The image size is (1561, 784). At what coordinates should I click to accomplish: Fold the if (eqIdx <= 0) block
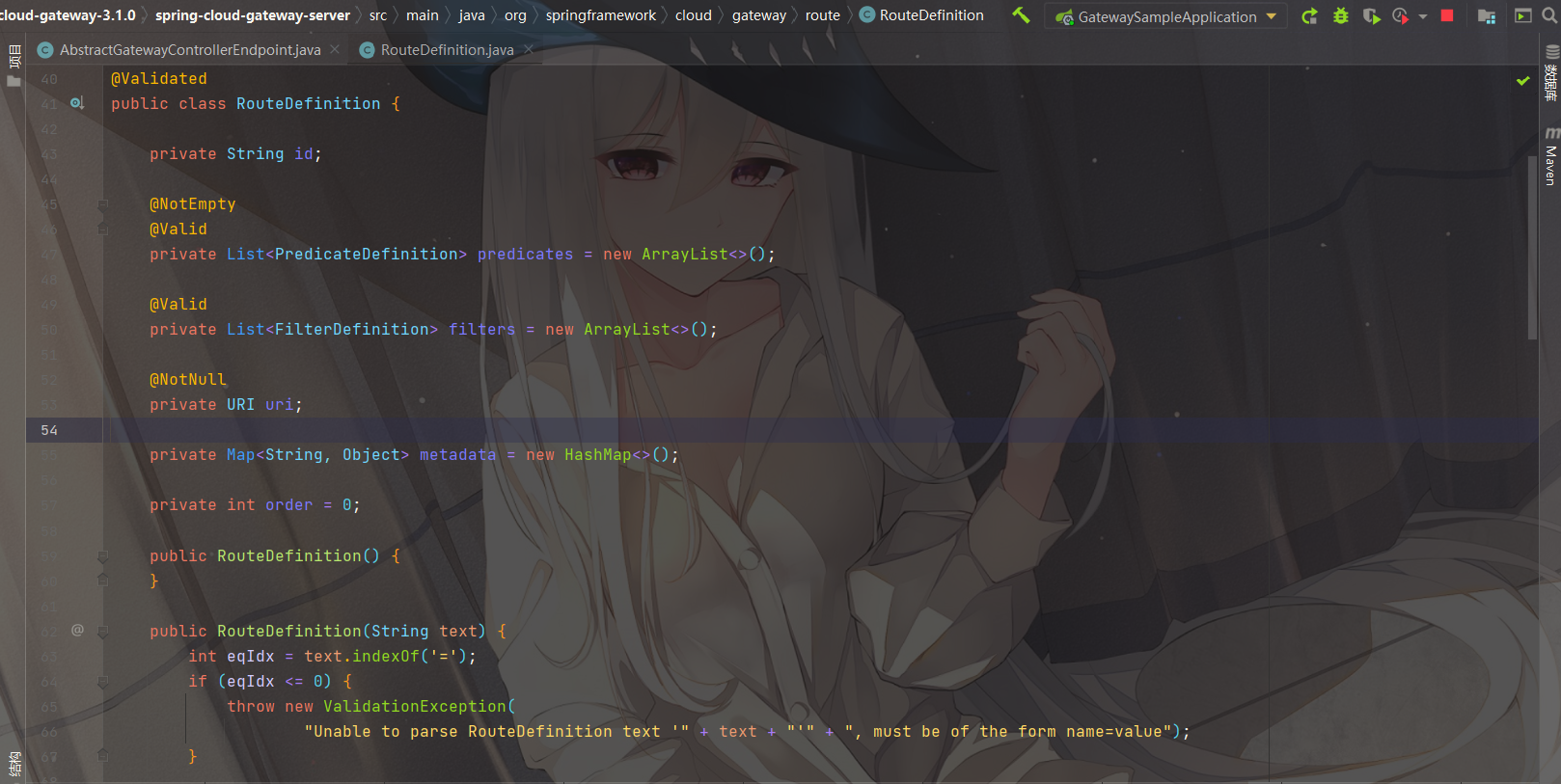pos(102,682)
